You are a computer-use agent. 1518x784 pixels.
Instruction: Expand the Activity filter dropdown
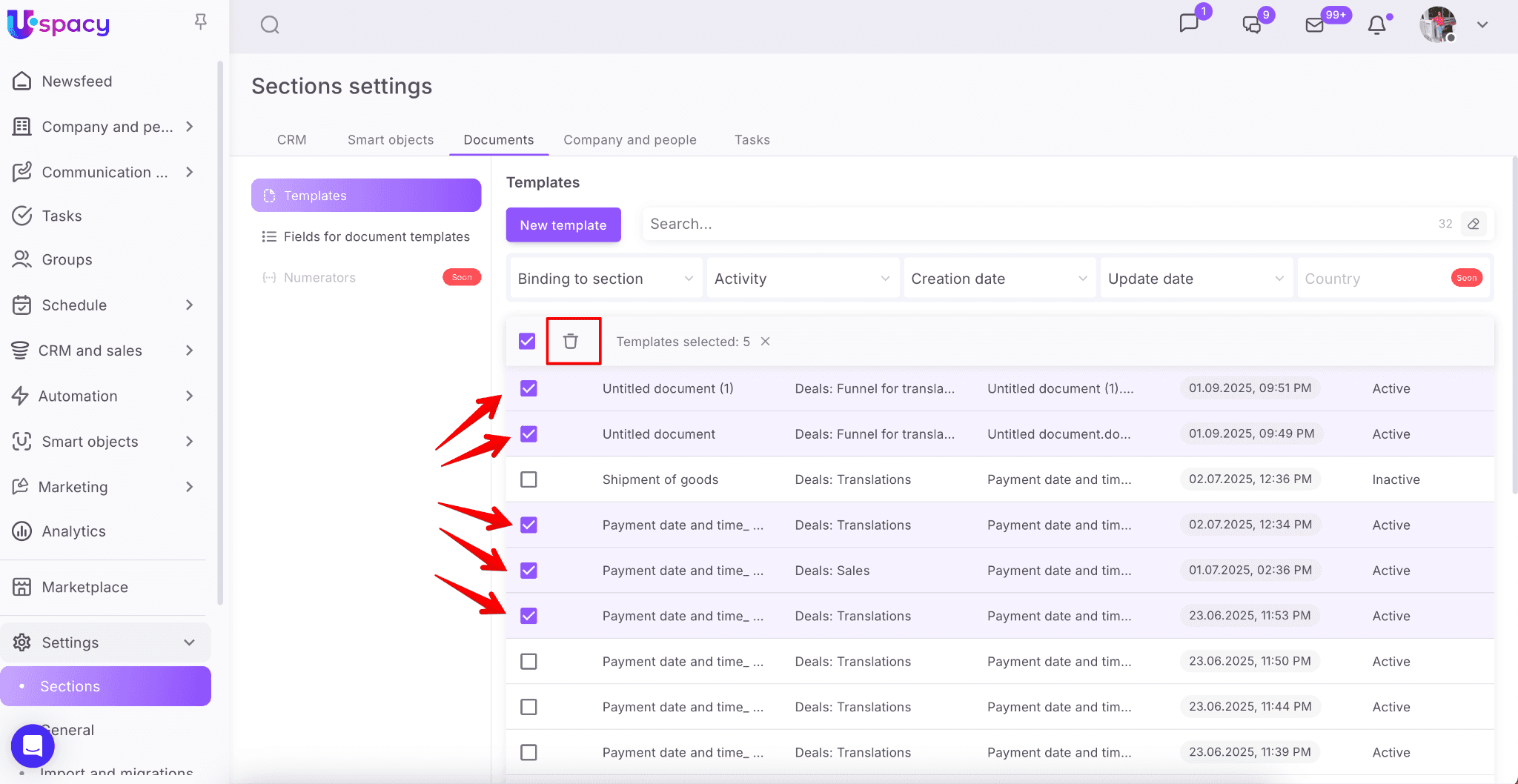coord(802,279)
